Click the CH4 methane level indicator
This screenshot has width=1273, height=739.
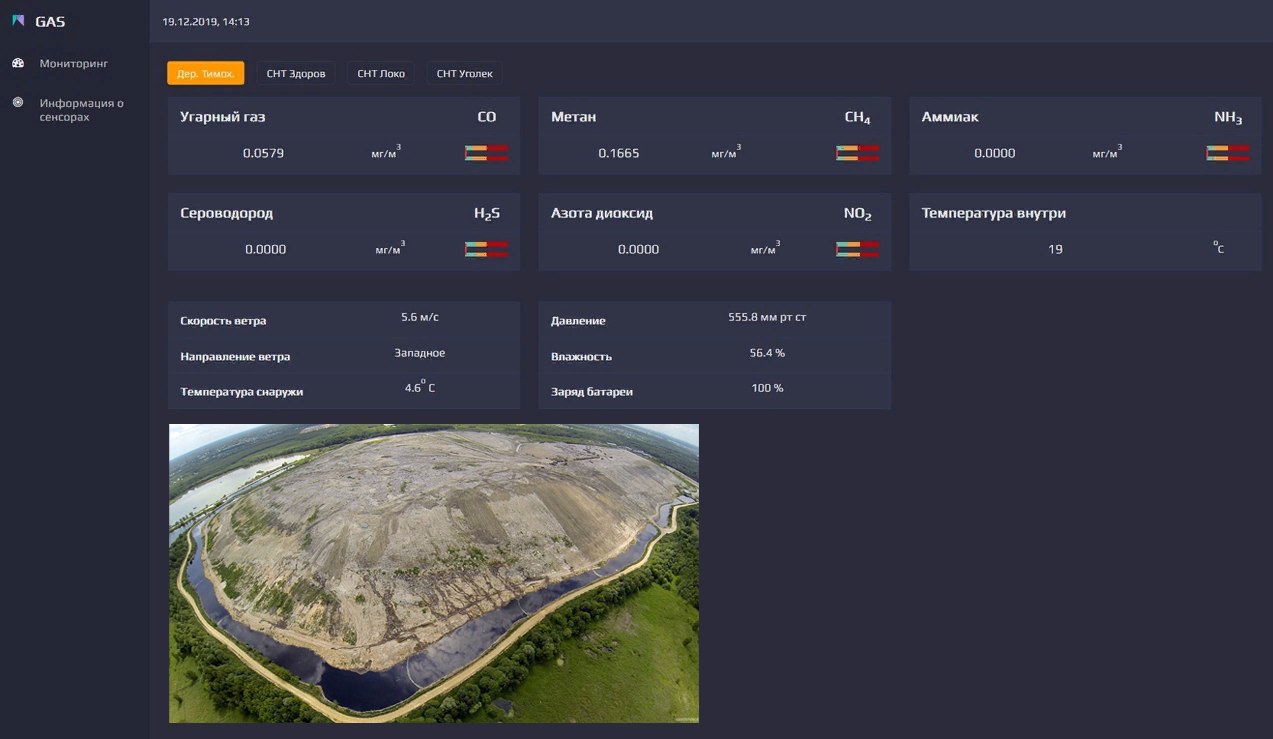tap(858, 153)
